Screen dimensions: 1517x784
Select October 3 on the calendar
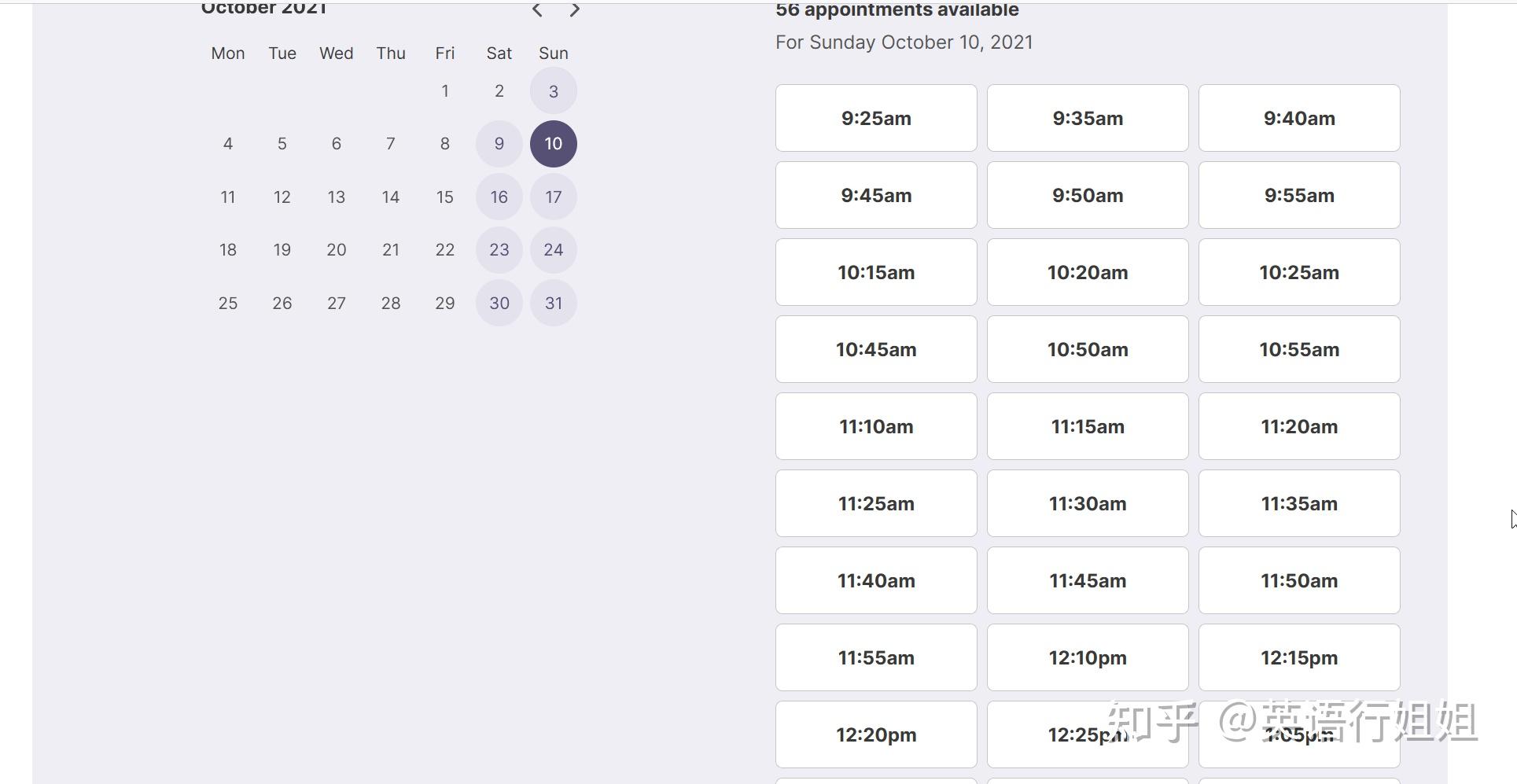coord(554,91)
